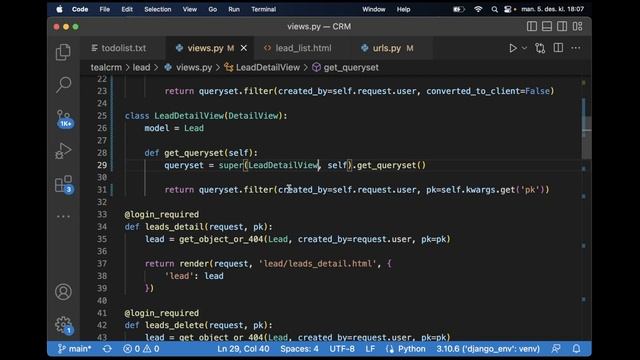Open the Edit menu
Screen dimensions: 640x360
point(127,9)
